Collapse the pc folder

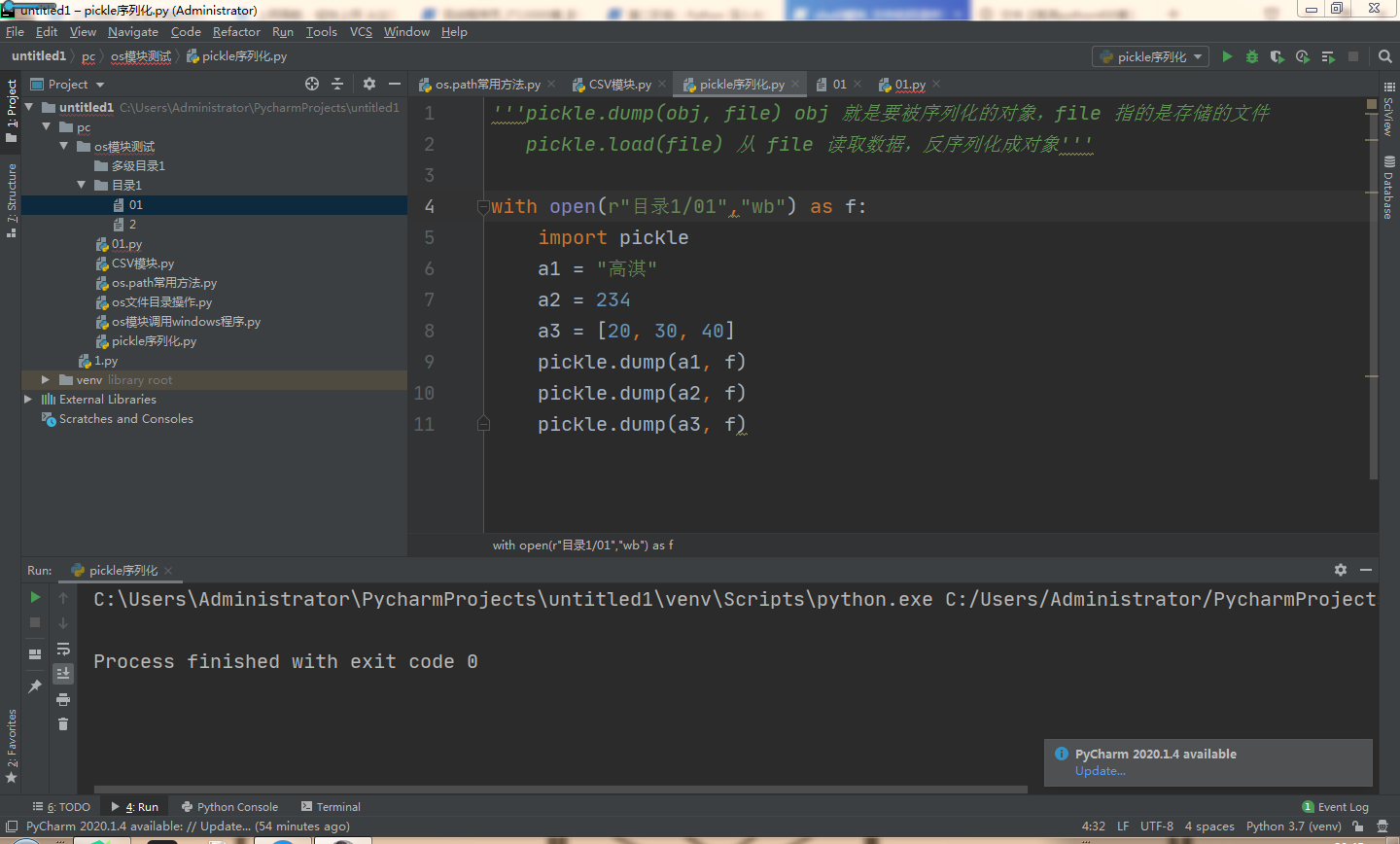coord(47,126)
